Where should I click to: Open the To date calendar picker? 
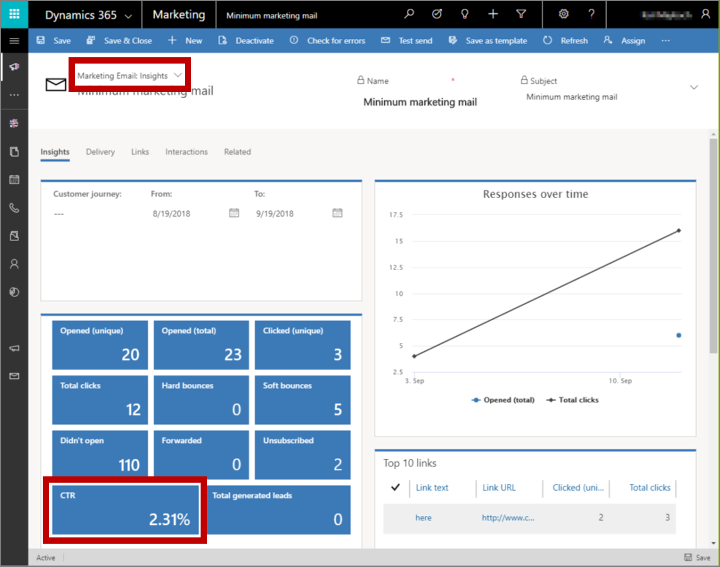point(337,213)
